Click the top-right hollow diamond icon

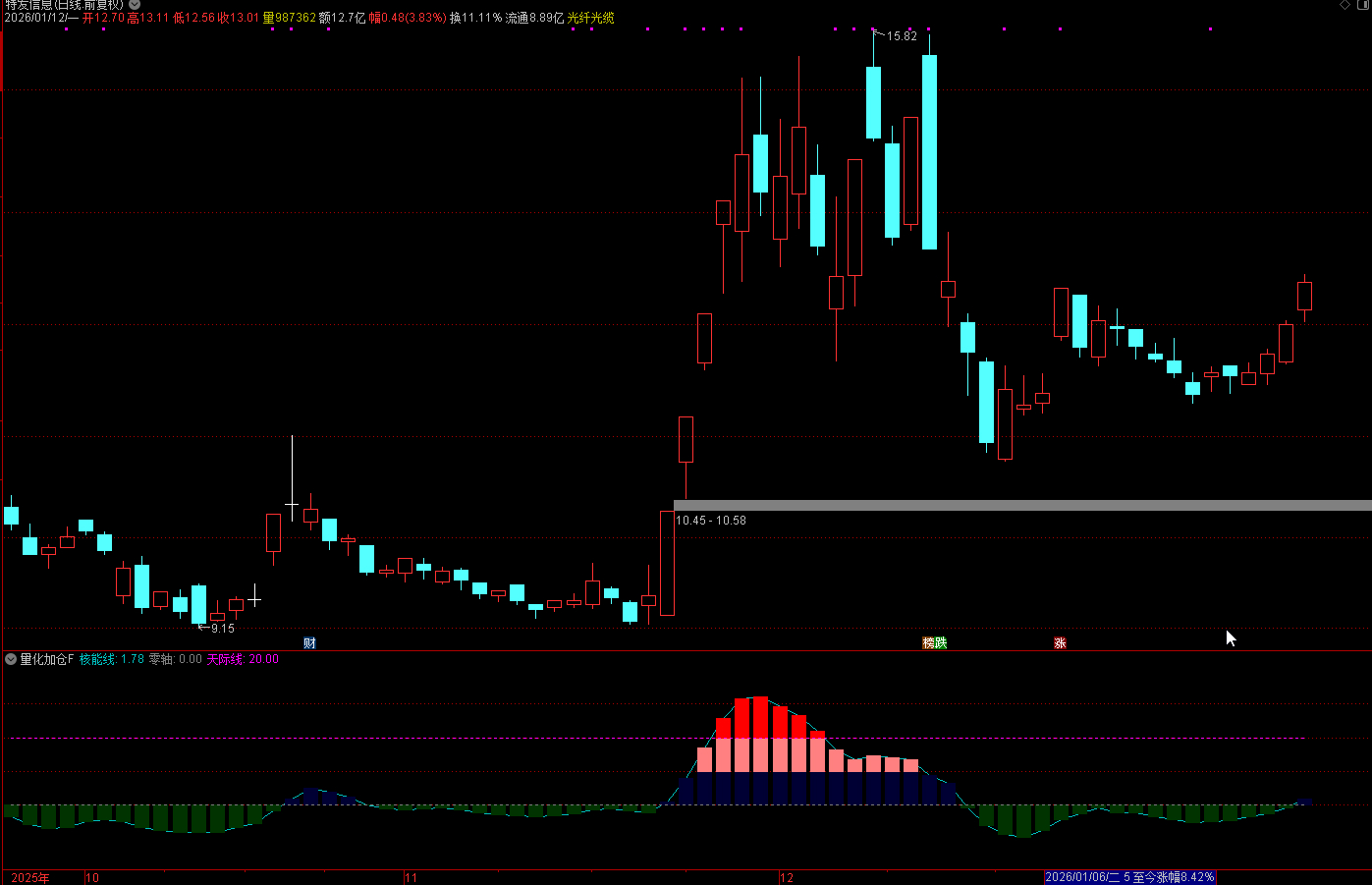click(x=1345, y=5)
